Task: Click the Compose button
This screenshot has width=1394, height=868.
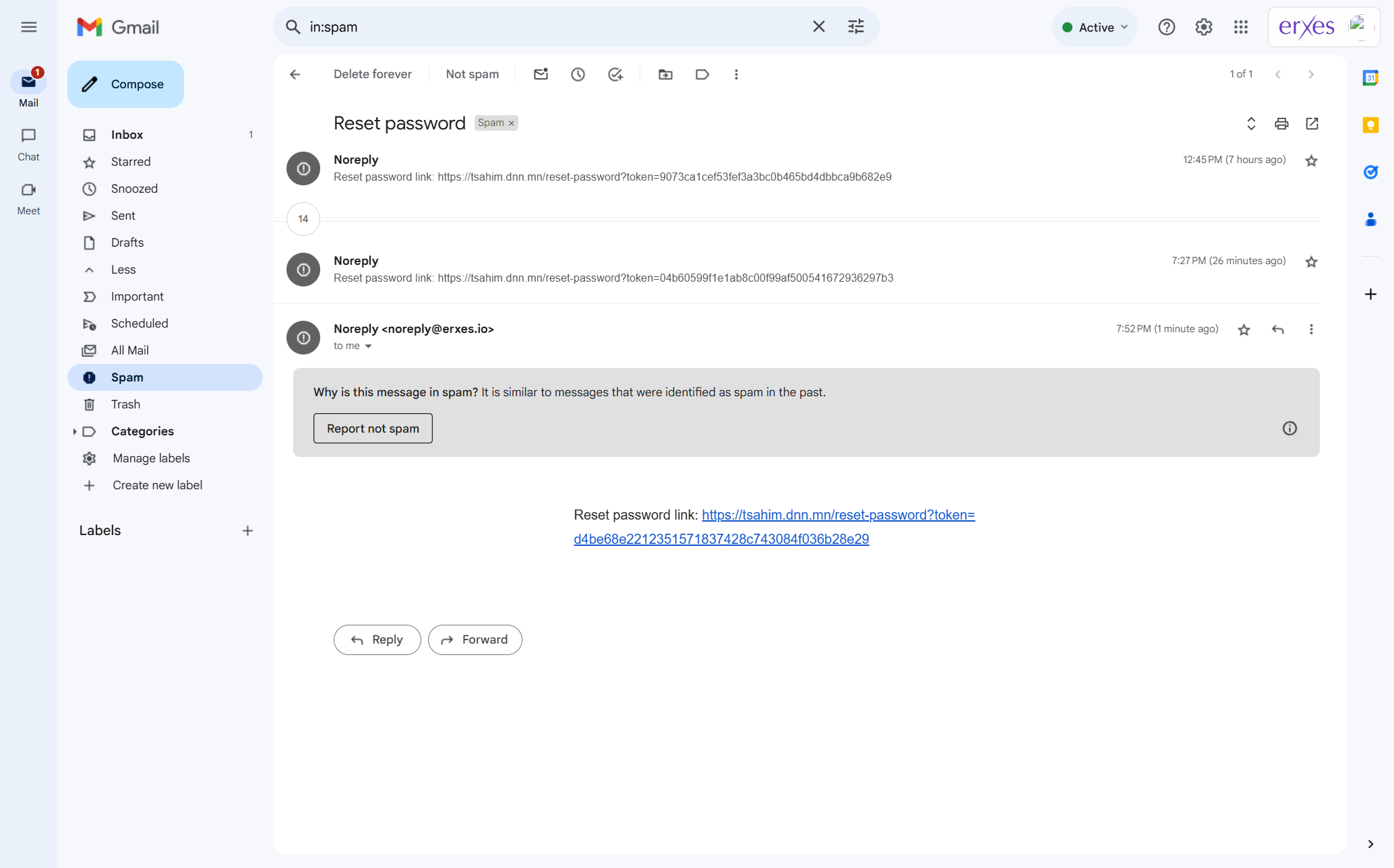Action: (125, 84)
